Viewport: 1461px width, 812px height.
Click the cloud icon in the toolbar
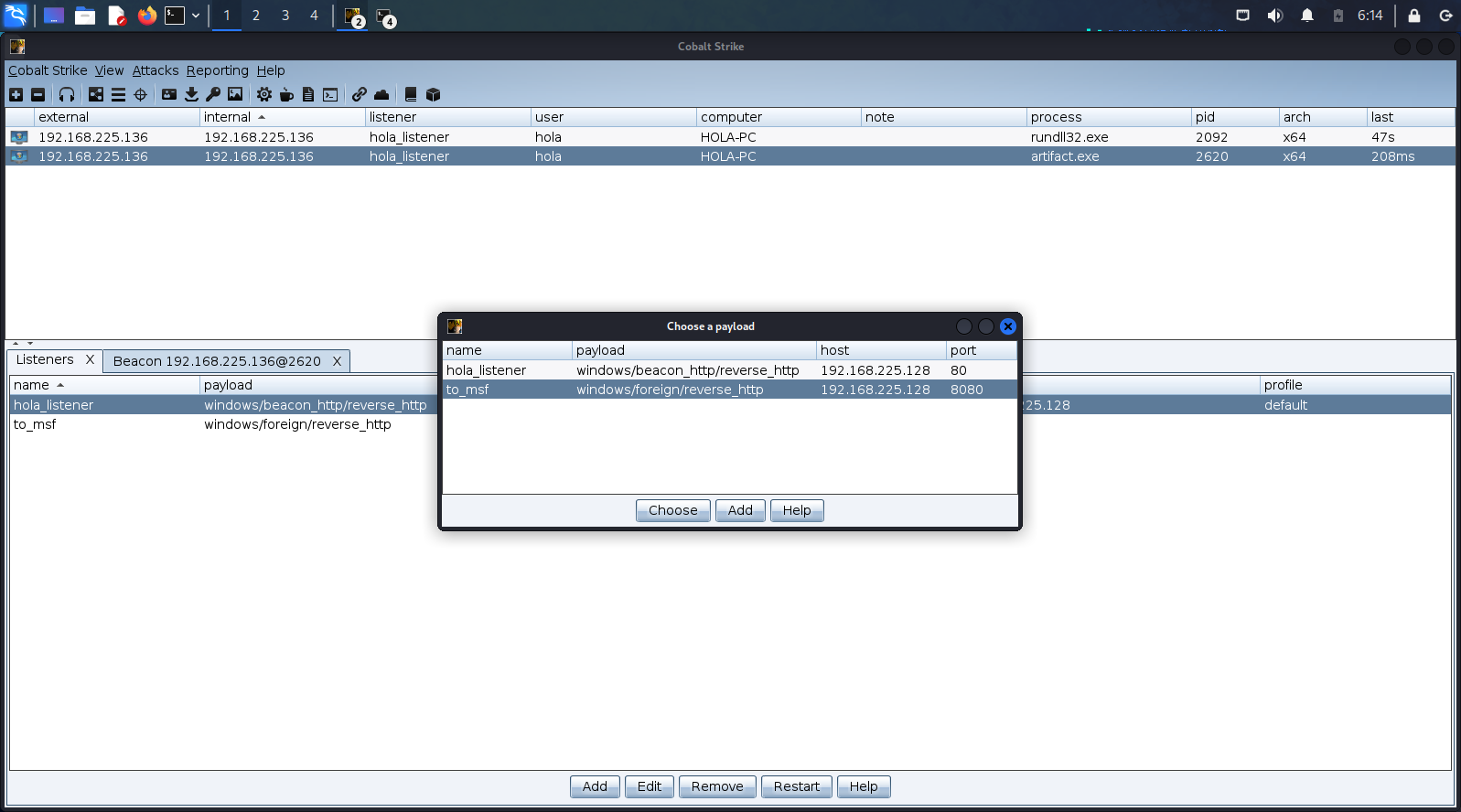[381, 94]
